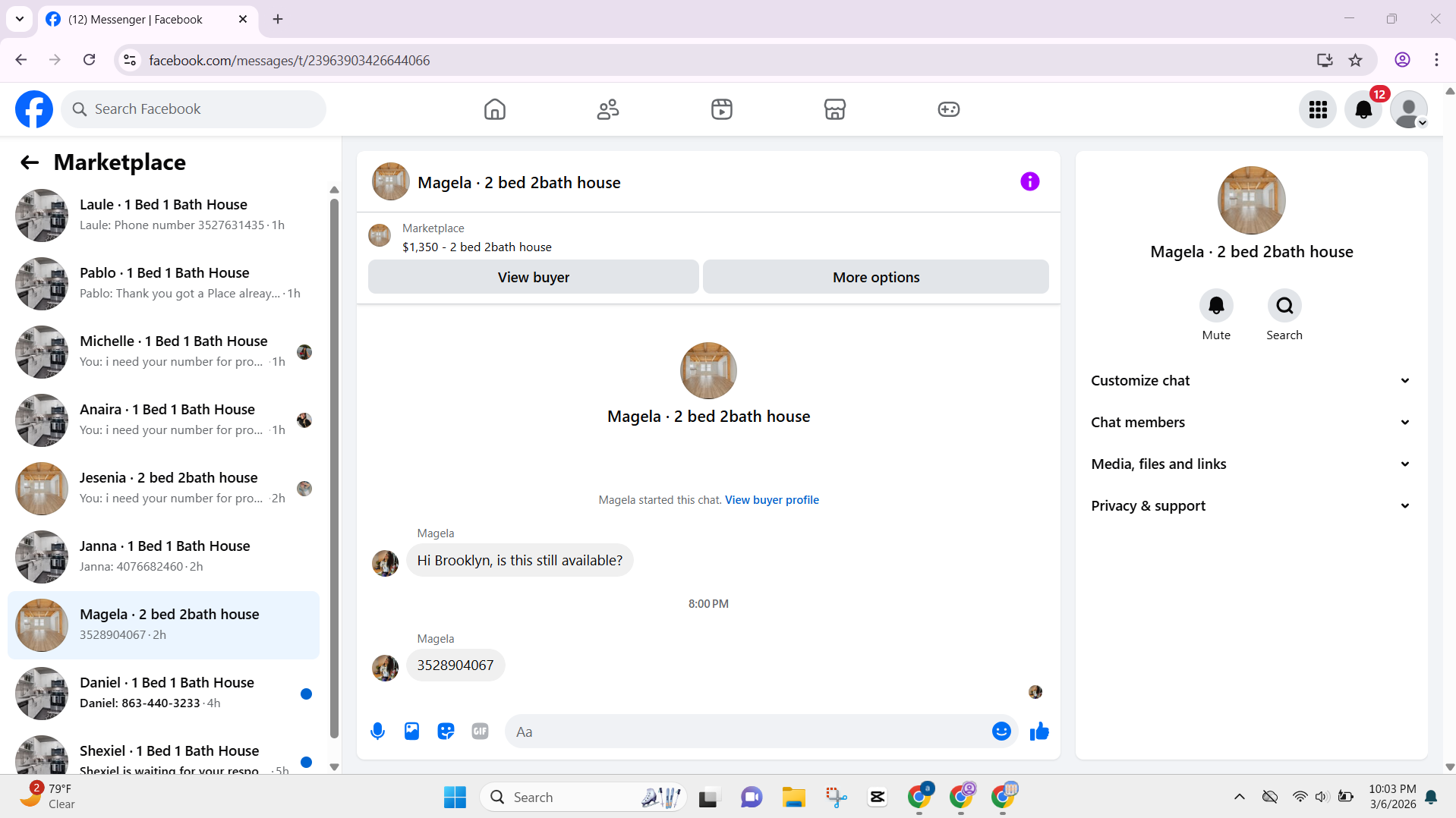Screen dimensions: 1456x818
Task: Attach a photo with the image icon
Action: coord(411,731)
